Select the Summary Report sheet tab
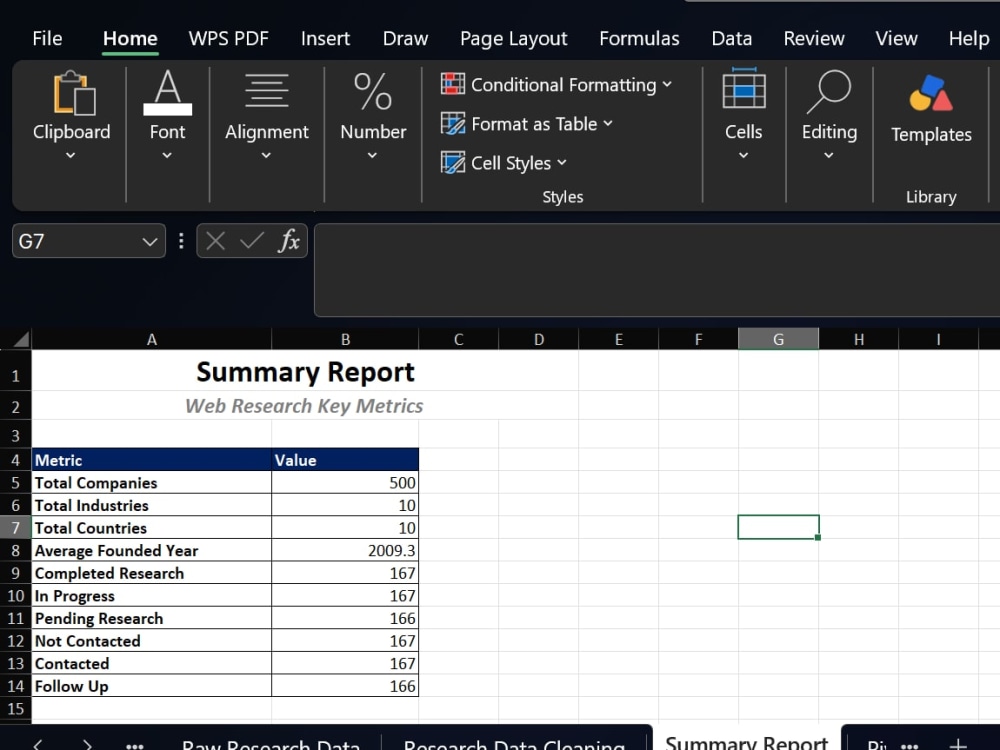The width and height of the screenshot is (1000, 750). pos(746,741)
